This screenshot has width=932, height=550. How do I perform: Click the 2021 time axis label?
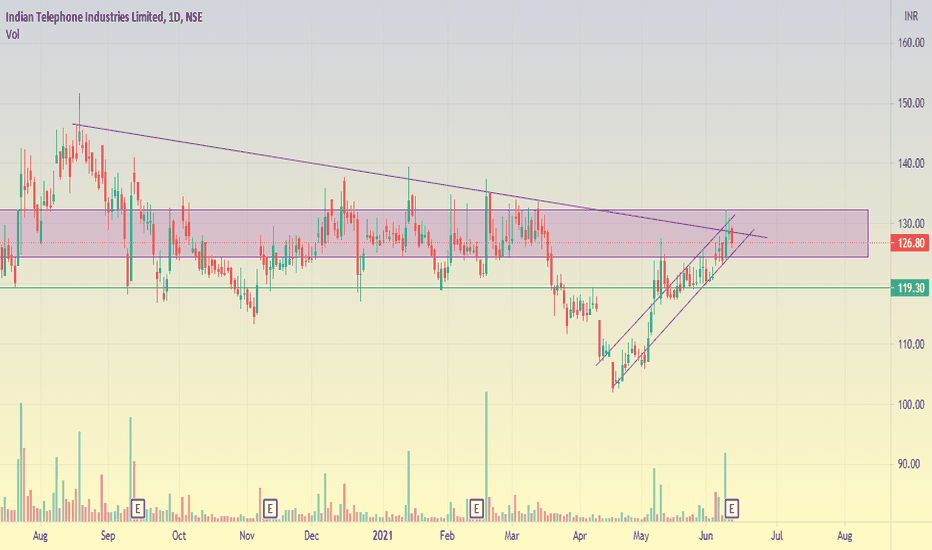(x=383, y=536)
